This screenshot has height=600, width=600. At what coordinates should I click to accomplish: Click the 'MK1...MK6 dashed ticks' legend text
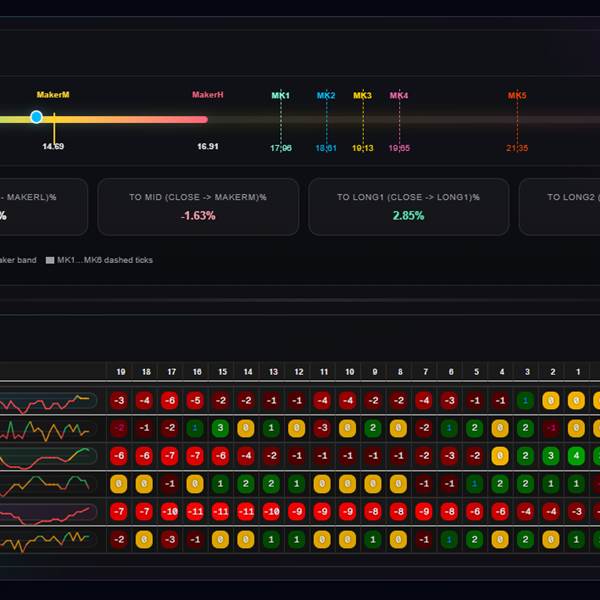tap(105, 260)
